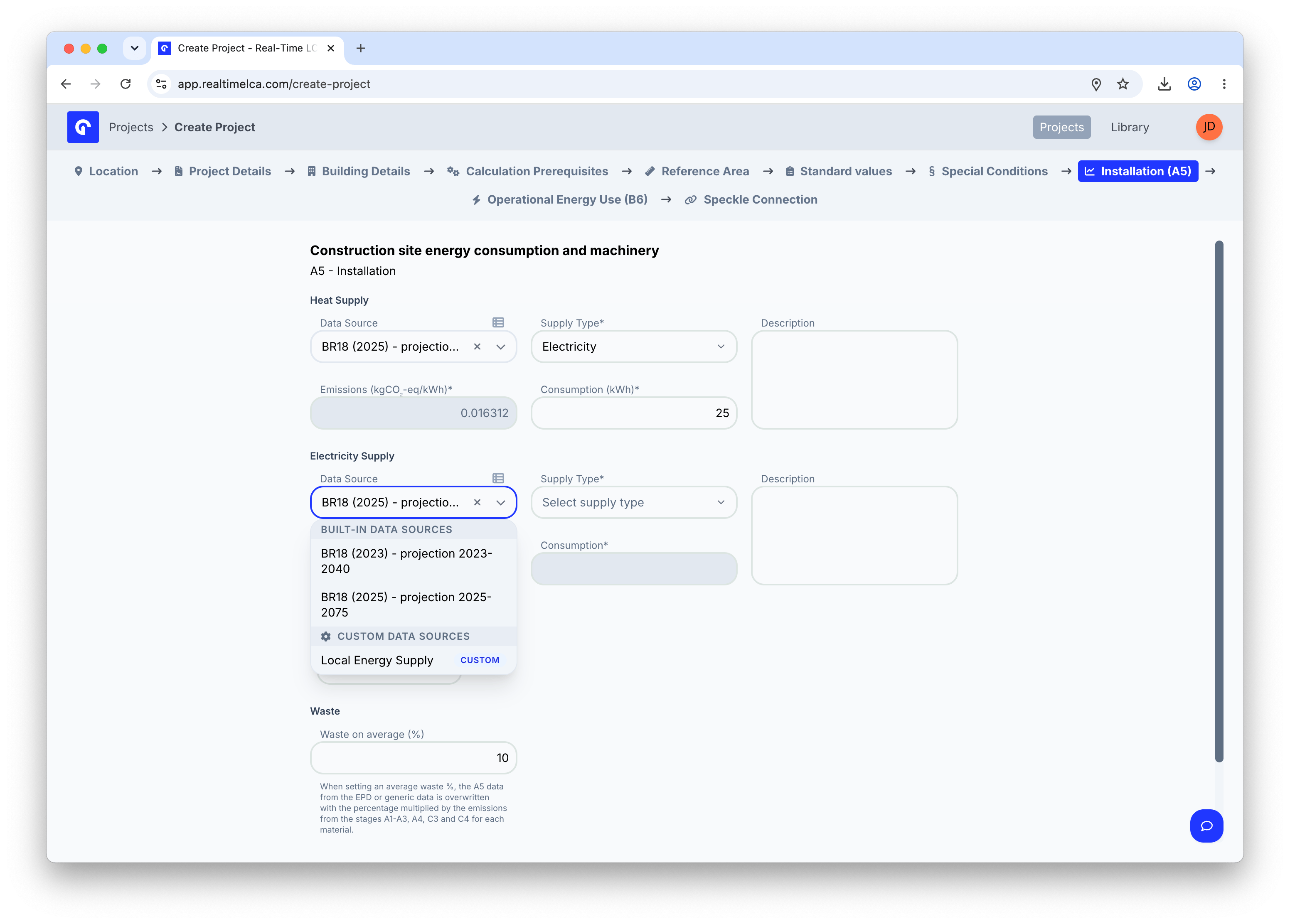Click the Projects button in header
This screenshot has width=1290, height=924.
pyautogui.click(x=1061, y=127)
